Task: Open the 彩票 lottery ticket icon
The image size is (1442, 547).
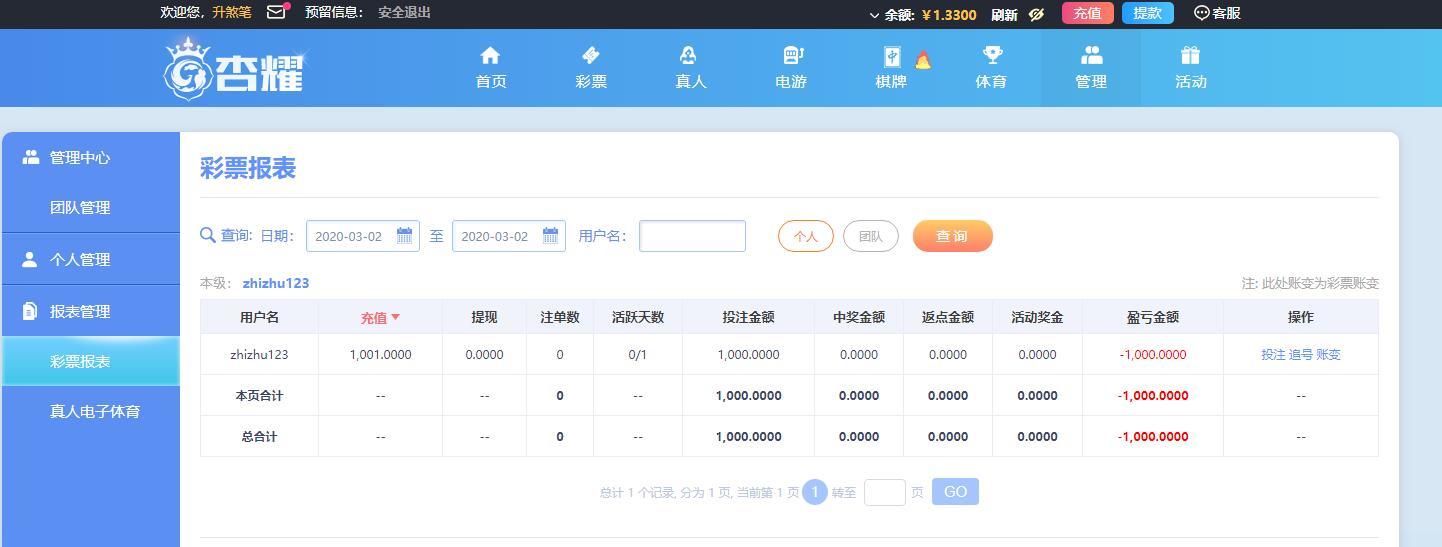Action: tap(591, 55)
